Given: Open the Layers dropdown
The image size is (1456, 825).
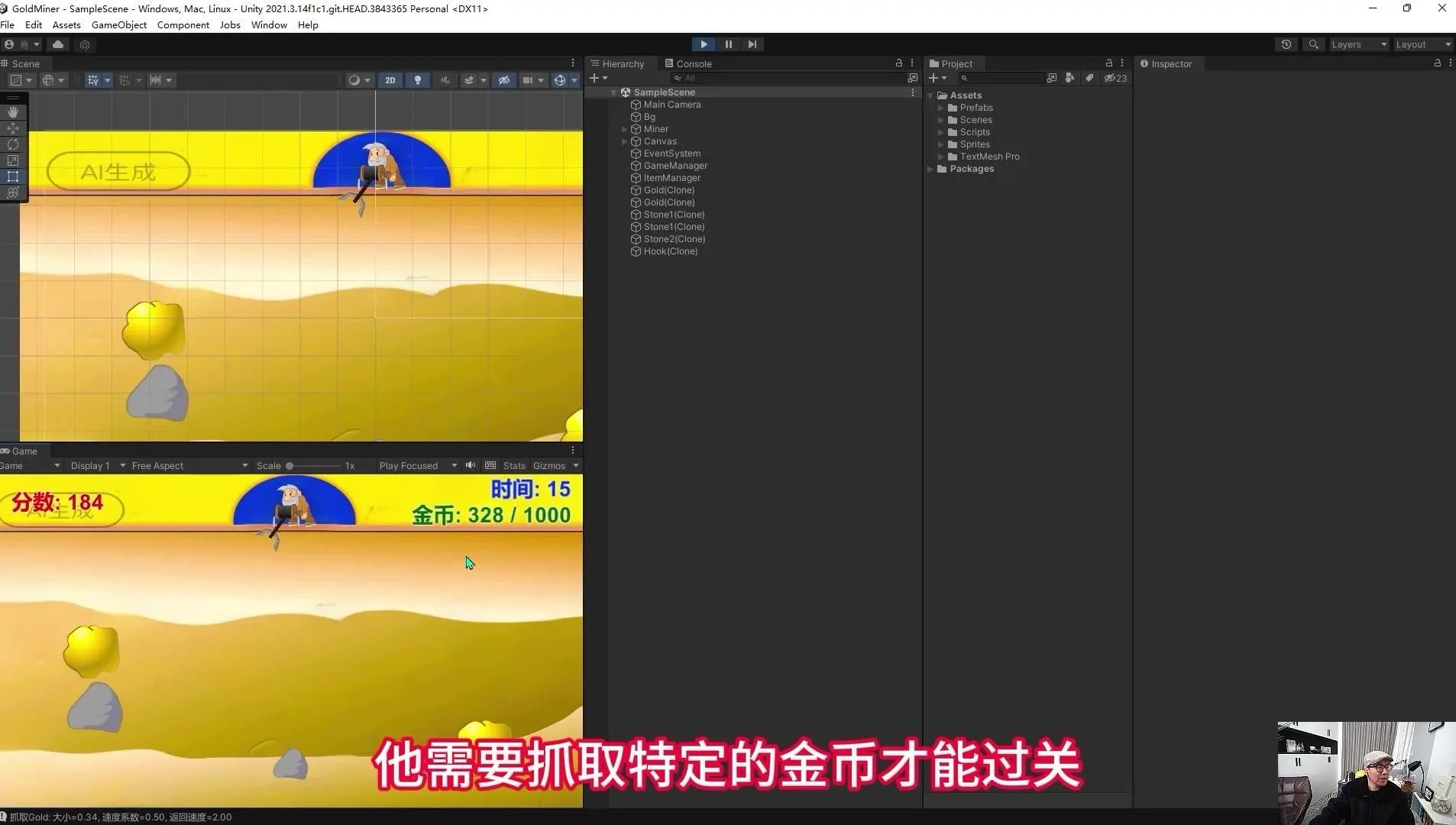Looking at the screenshot, I should [1358, 44].
